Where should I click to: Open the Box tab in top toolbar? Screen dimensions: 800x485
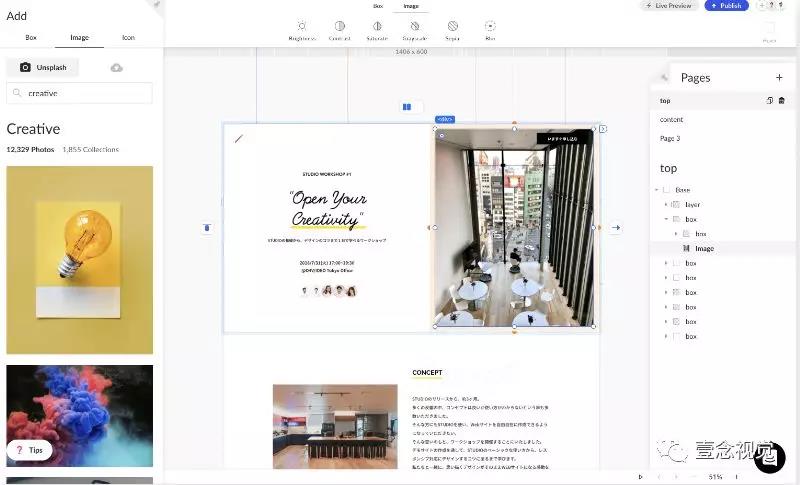[378, 6]
